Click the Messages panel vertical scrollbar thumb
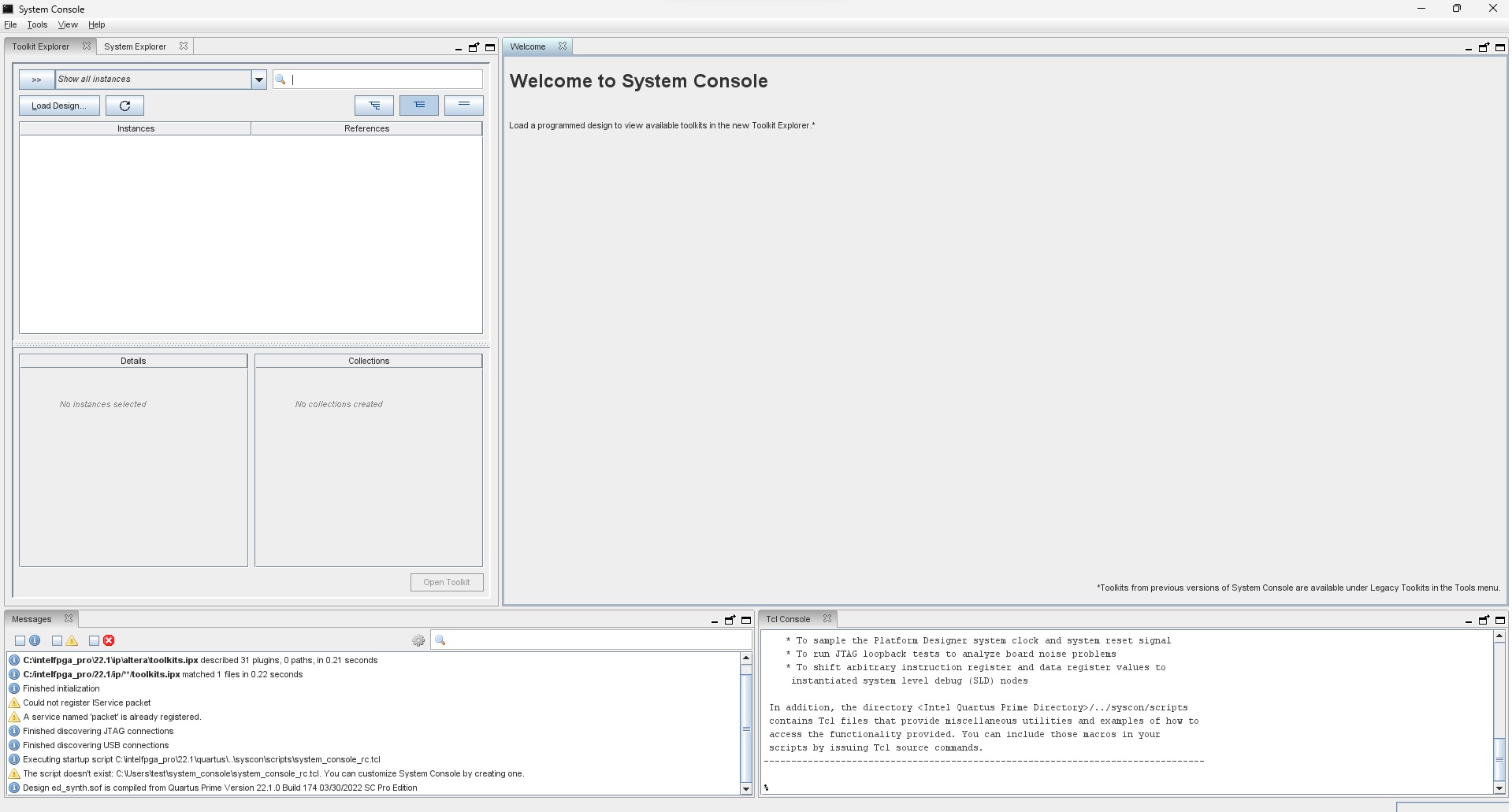 [746, 729]
